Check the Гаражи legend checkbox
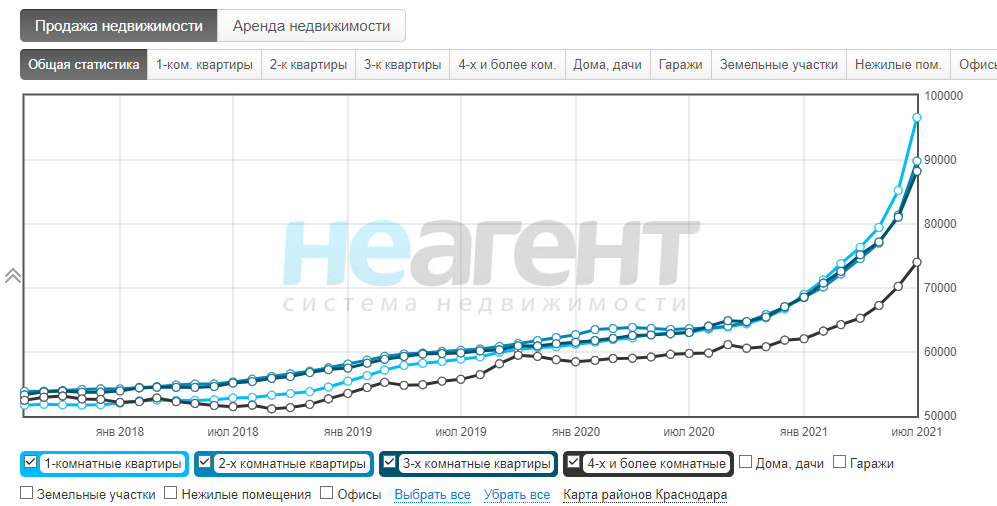 (840, 463)
